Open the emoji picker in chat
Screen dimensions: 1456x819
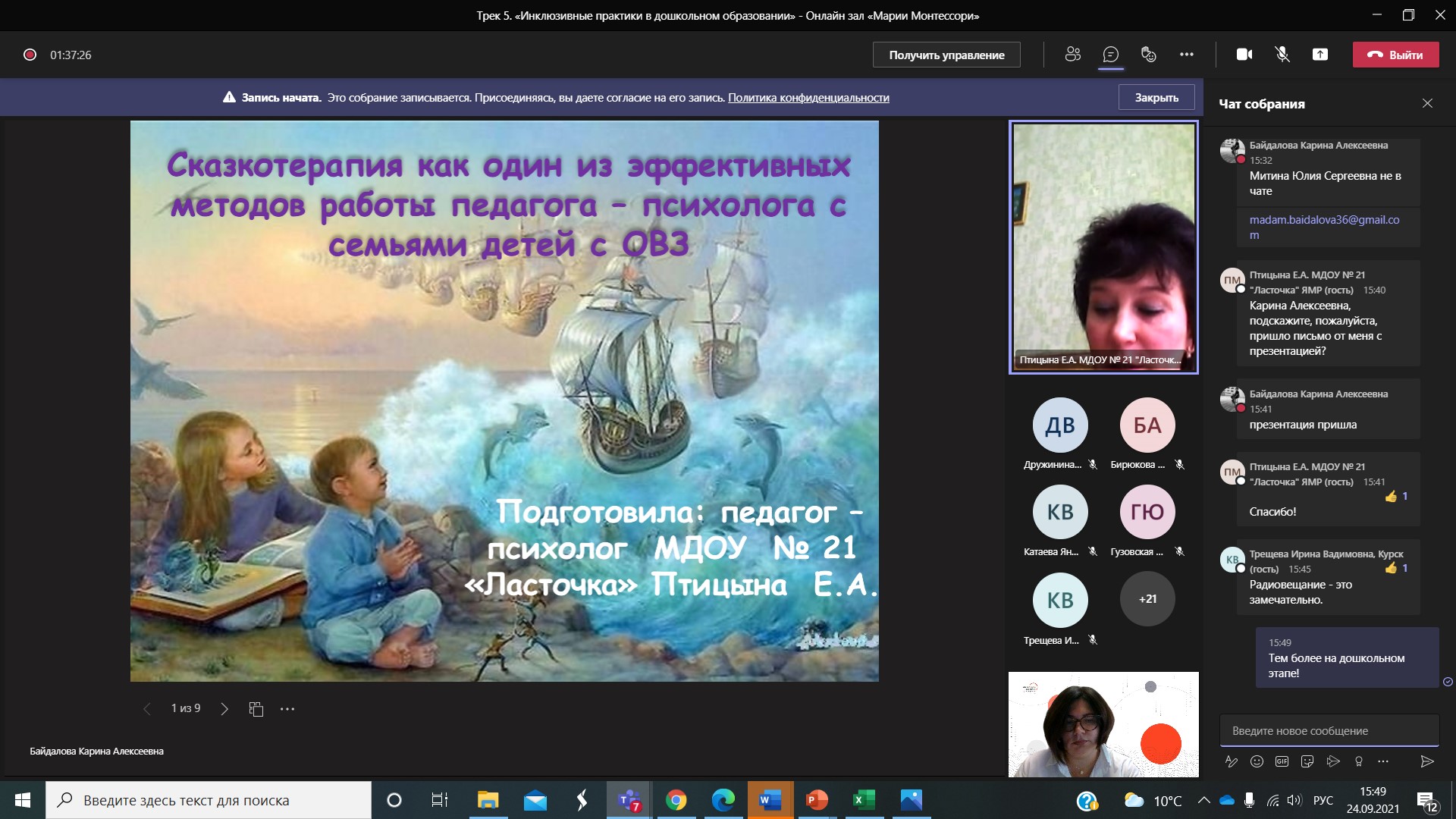pyautogui.click(x=1257, y=761)
